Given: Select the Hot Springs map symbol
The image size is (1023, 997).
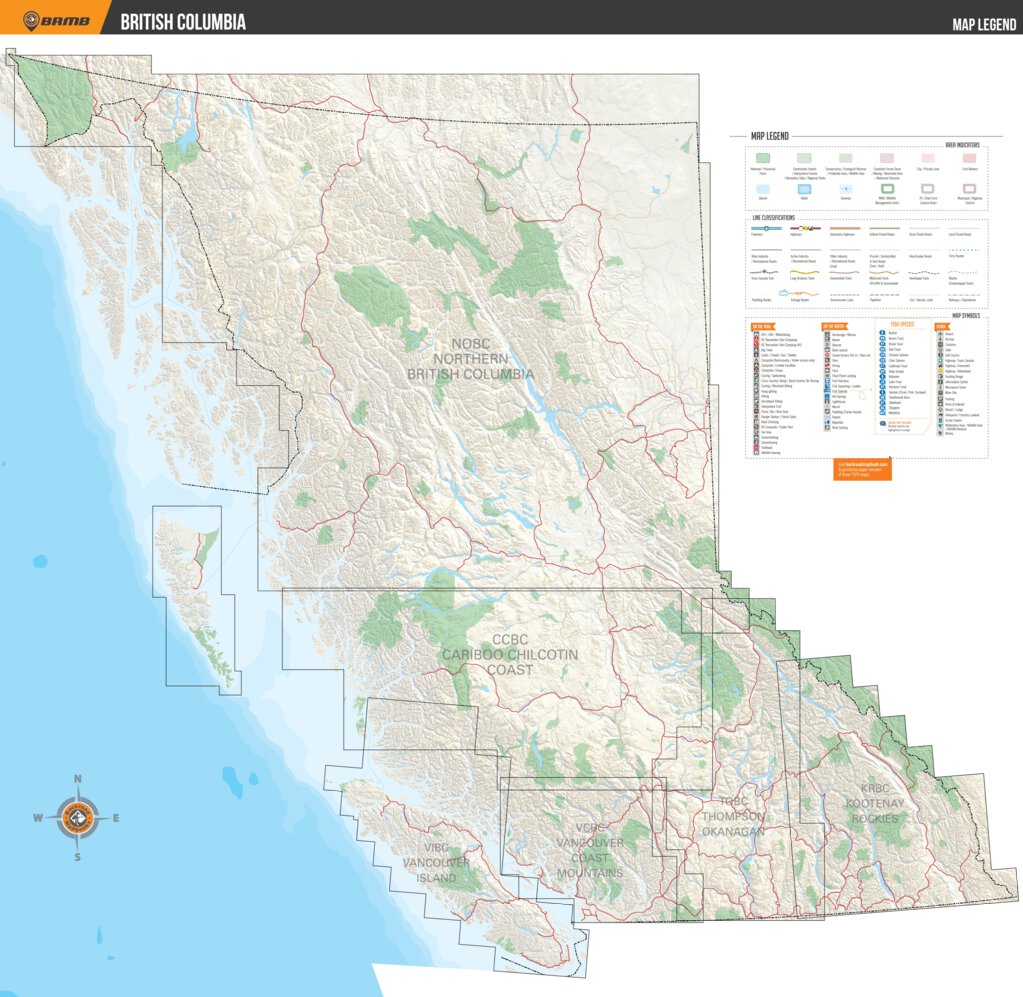Looking at the screenshot, I should click(x=825, y=396).
